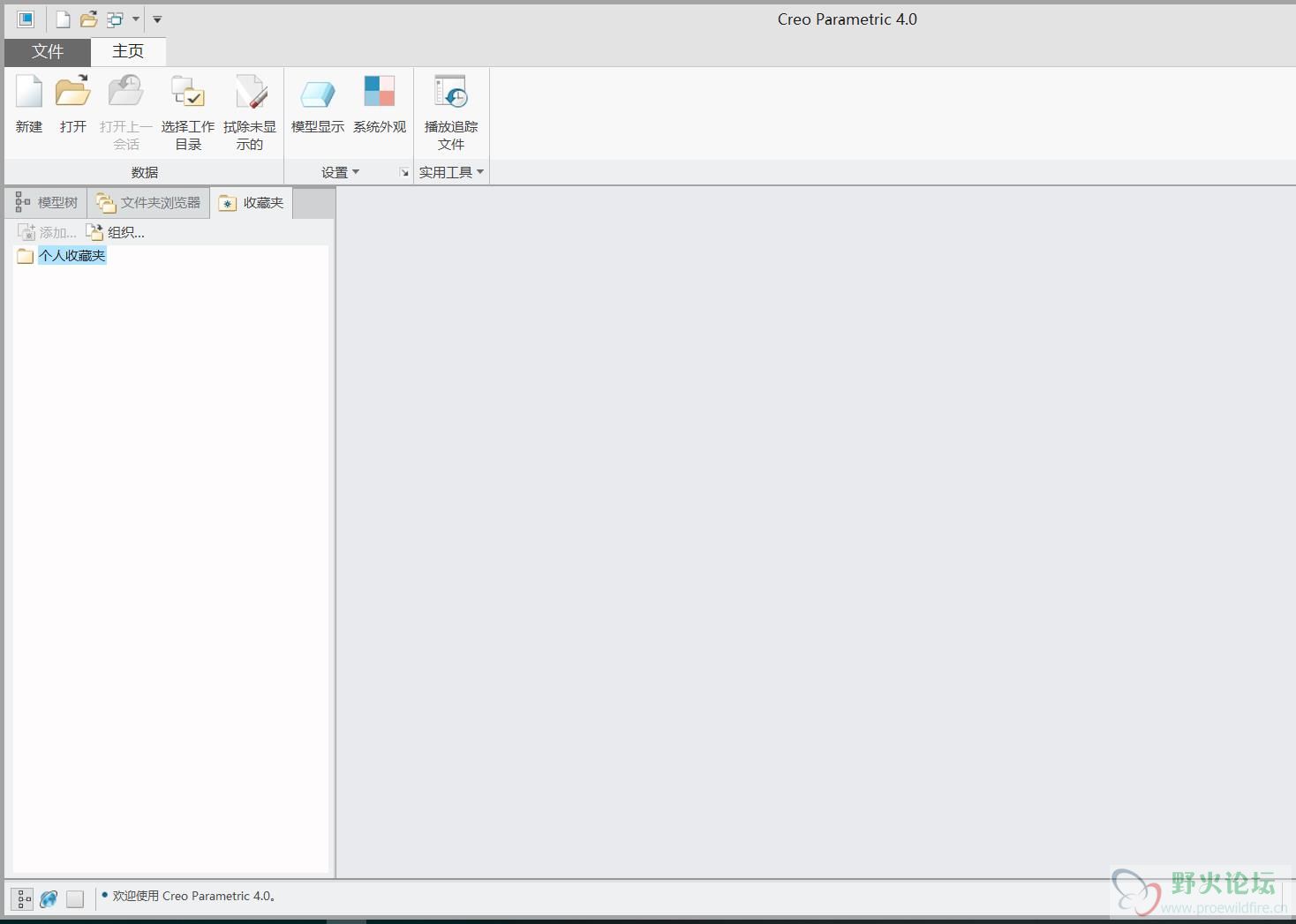Click the blank-page New icon in the quick access toolbar

click(x=63, y=19)
